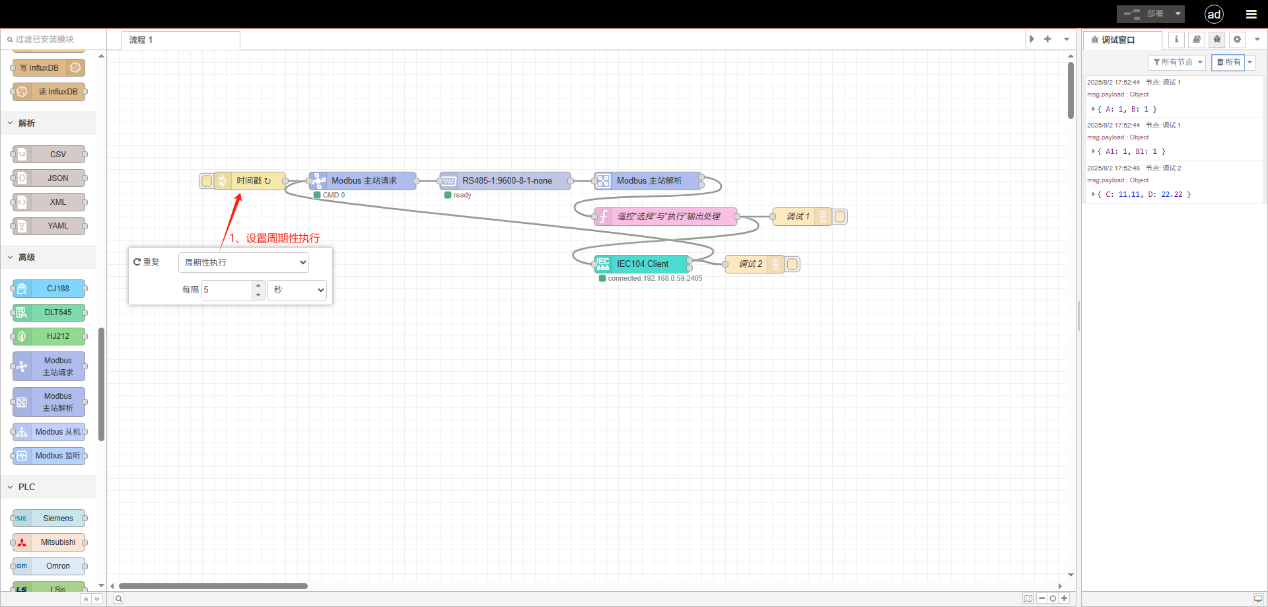
Task: Toggle the 调试 2 debug node output
Action: [792, 265]
